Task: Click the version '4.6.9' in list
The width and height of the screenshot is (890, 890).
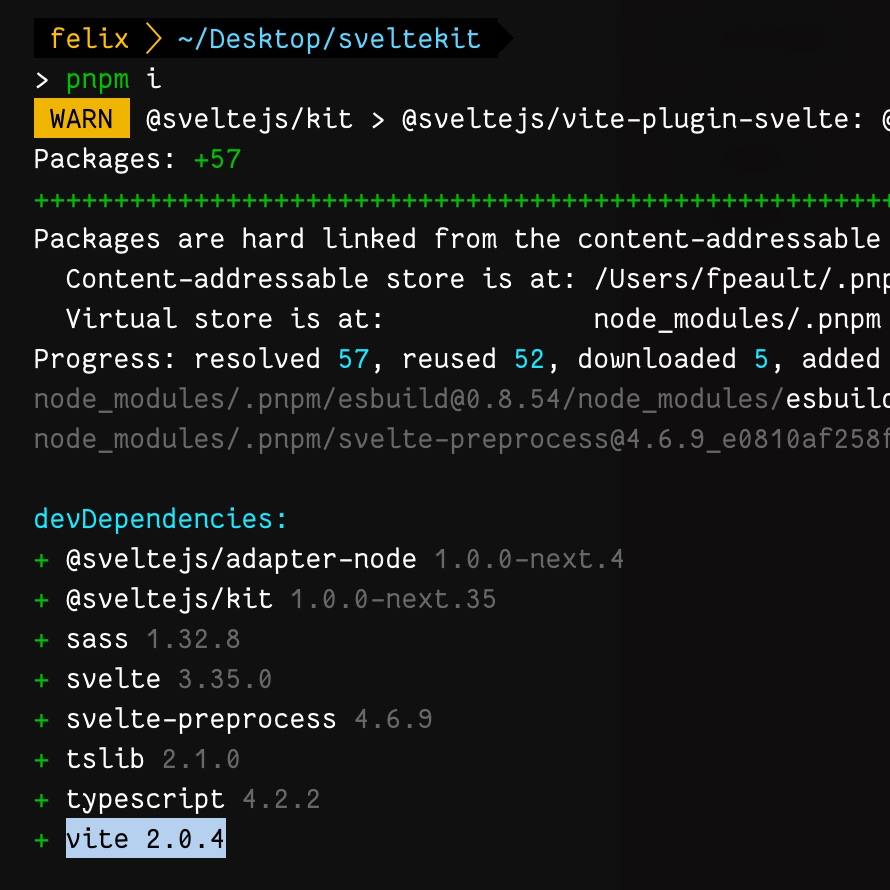Action: click(393, 719)
